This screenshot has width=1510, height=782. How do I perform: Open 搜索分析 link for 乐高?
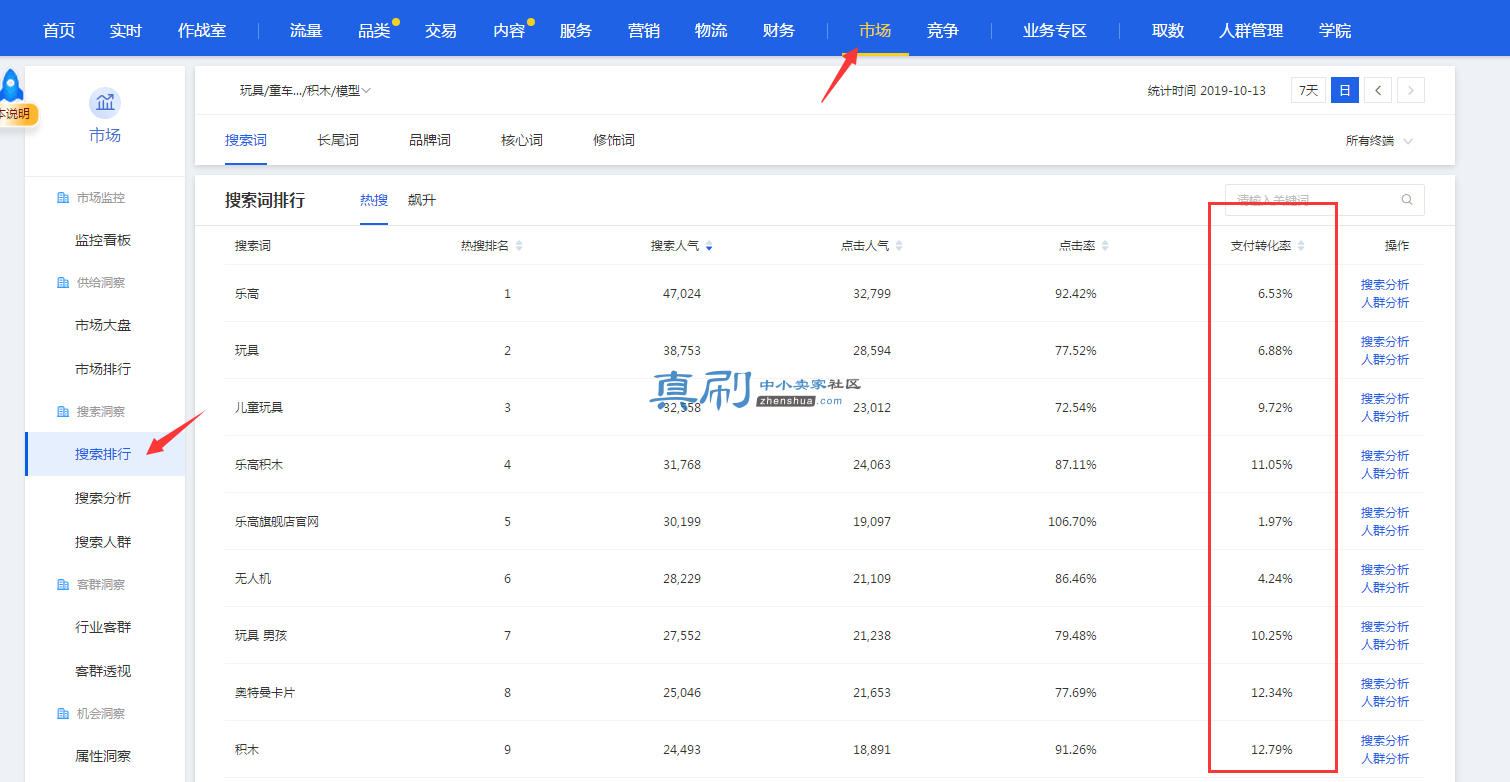(1385, 285)
